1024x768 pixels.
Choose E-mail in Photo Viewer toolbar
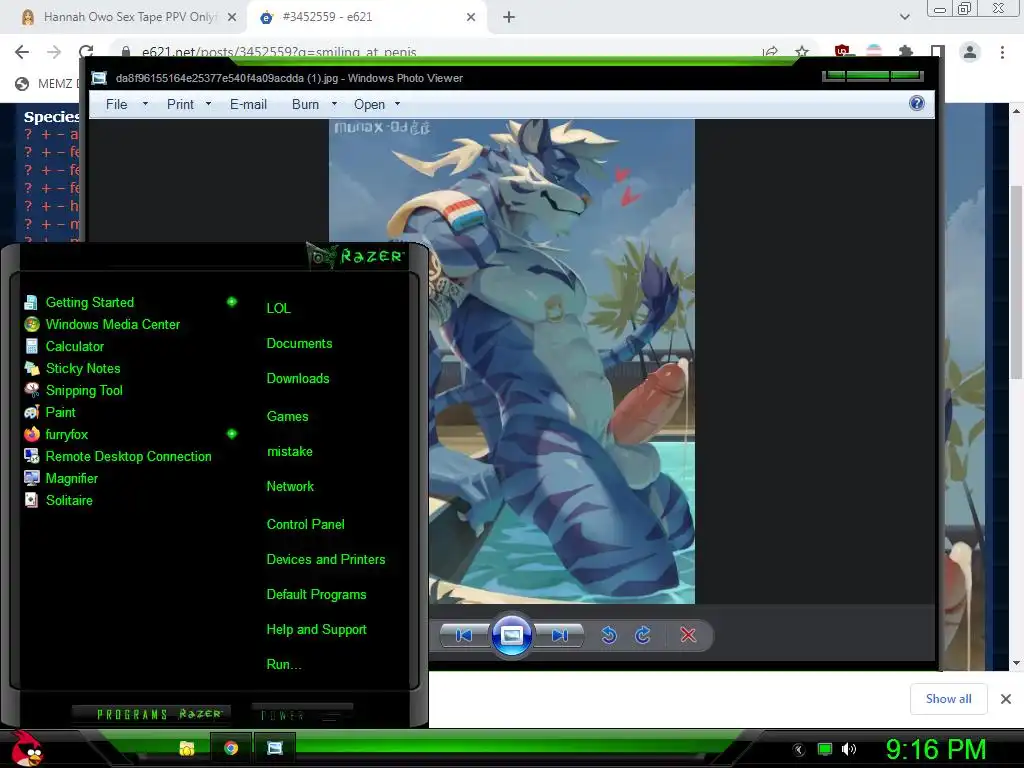248,104
